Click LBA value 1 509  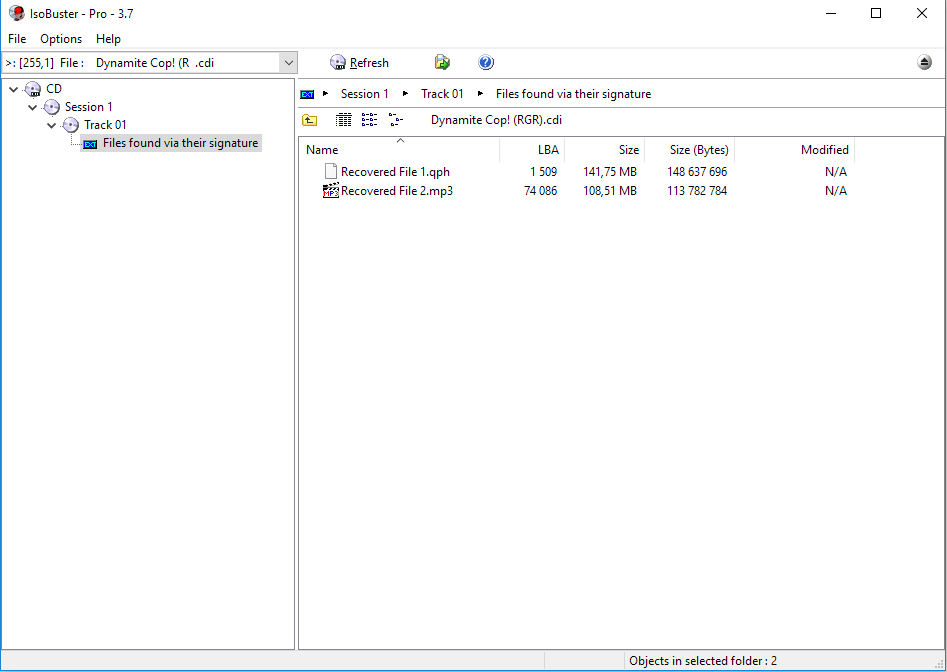[x=543, y=172]
